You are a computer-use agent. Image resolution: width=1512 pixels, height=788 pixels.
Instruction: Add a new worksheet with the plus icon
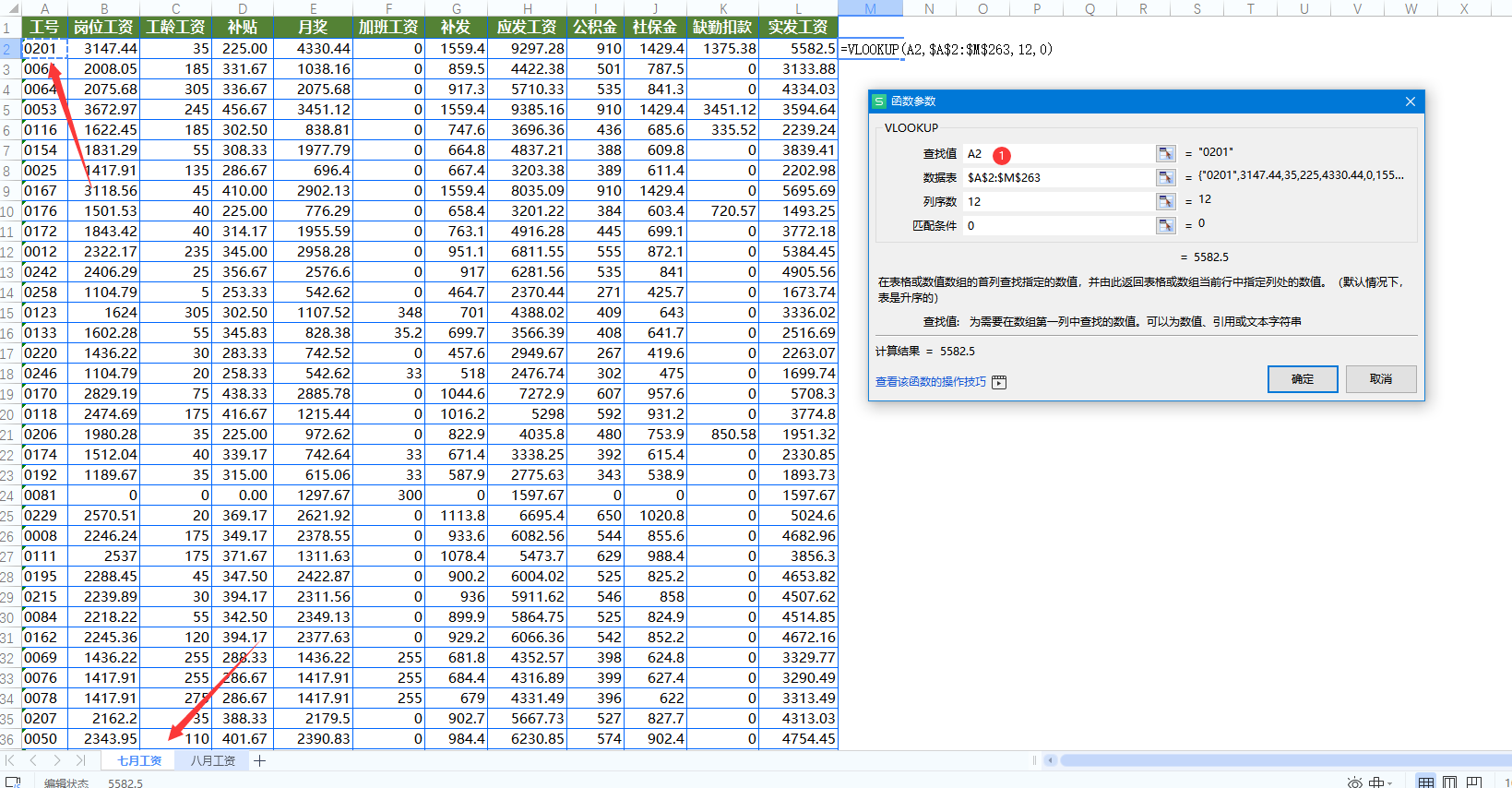260,760
